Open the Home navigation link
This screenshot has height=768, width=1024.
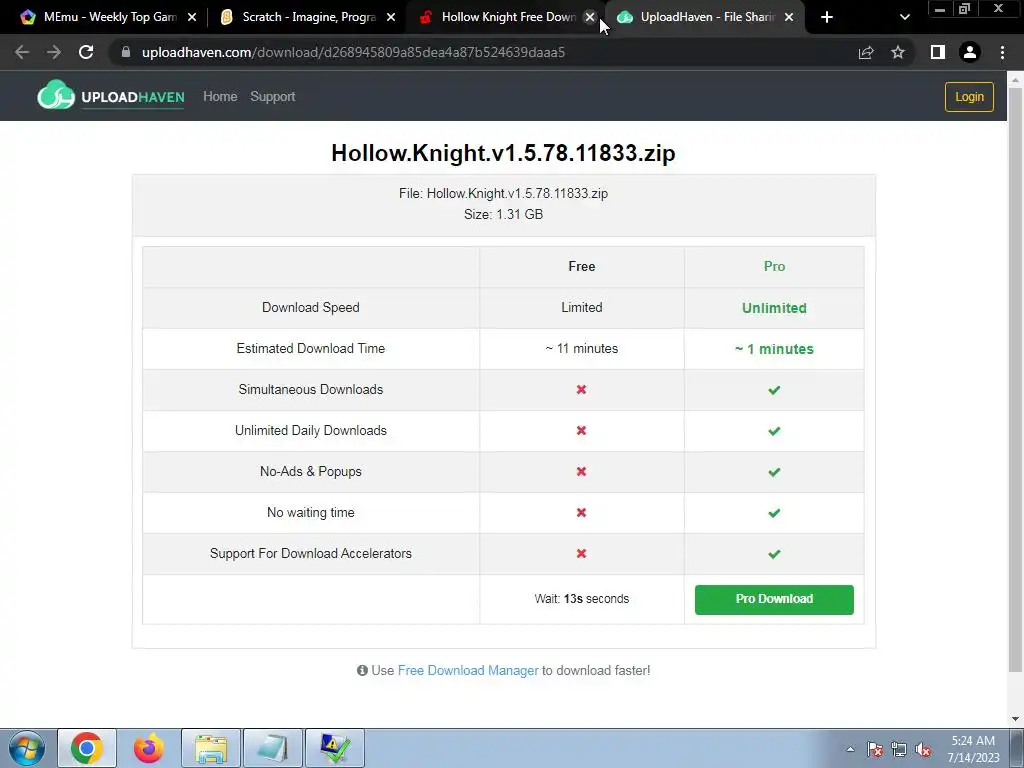click(x=220, y=96)
